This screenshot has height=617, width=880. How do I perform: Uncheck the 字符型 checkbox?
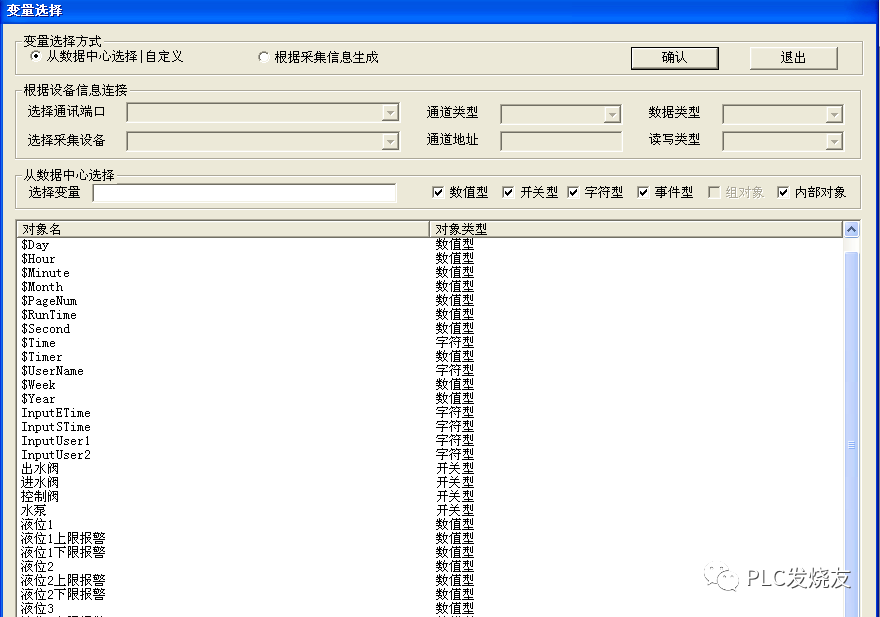574,193
